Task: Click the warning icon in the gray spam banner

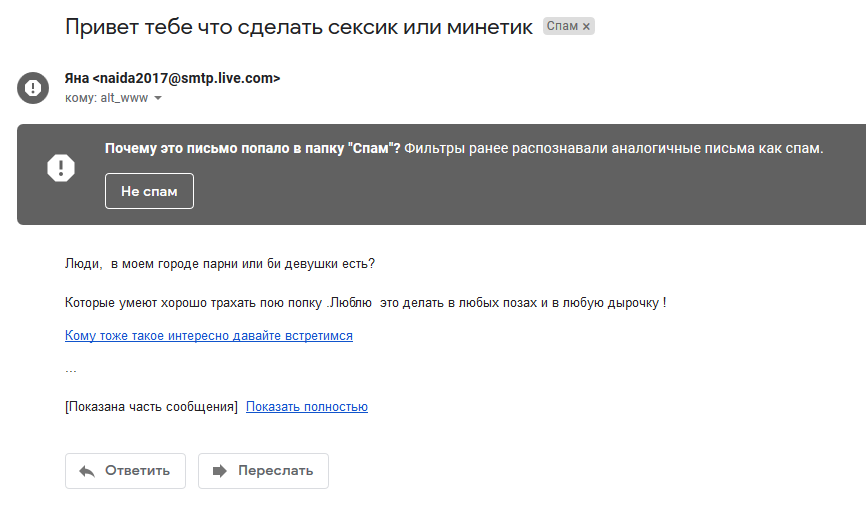Action: pyautogui.click(x=61, y=167)
